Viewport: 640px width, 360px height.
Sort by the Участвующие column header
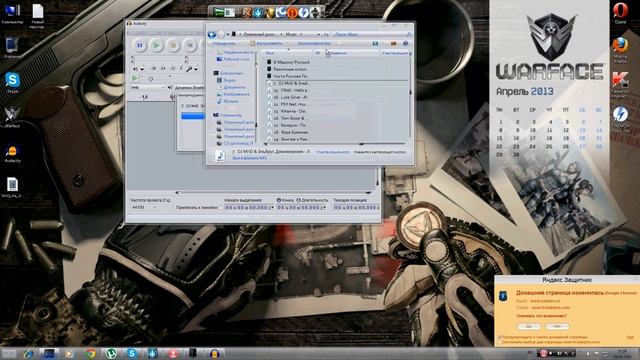(x=394, y=53)
